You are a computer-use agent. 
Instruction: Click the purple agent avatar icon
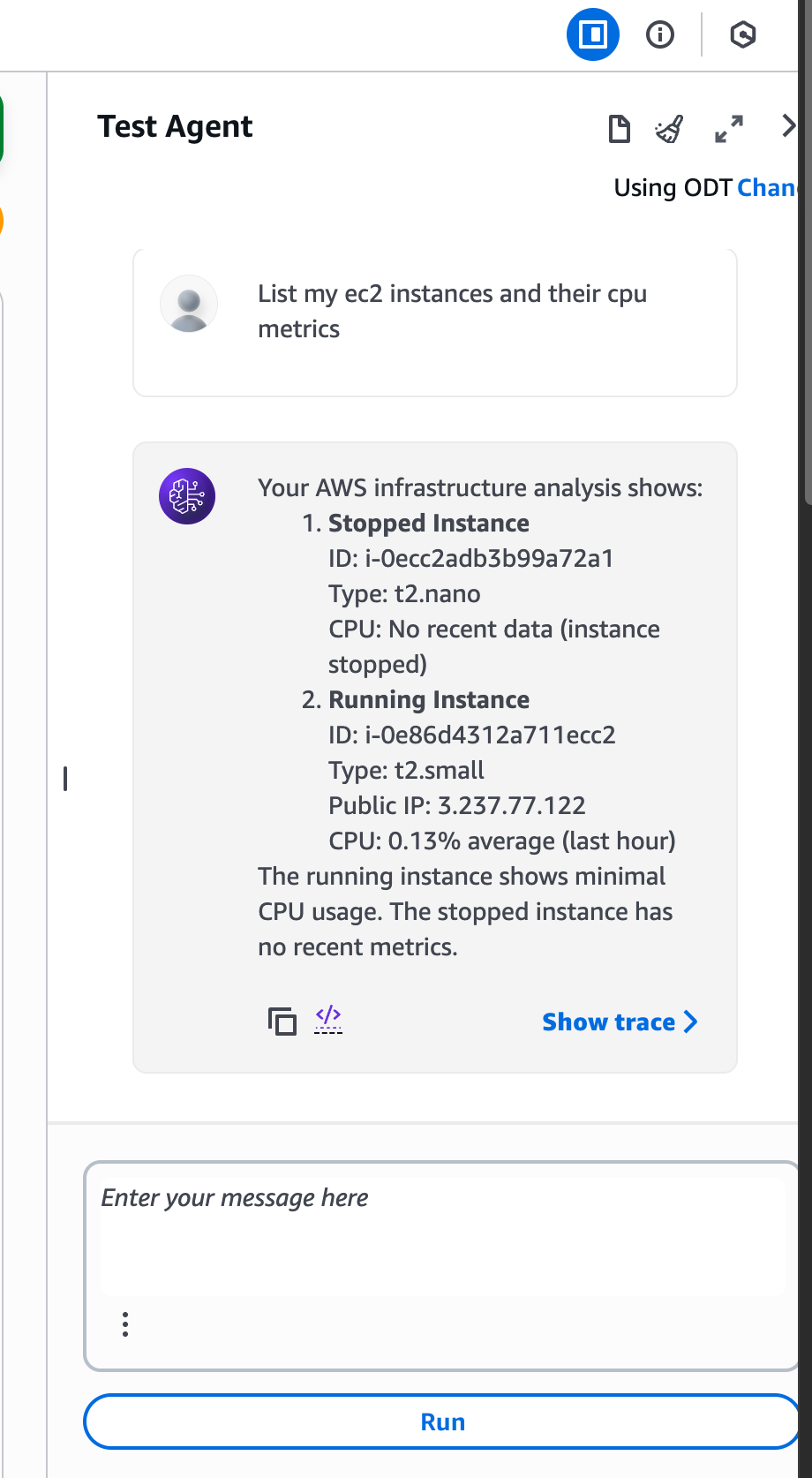point(187,496)
